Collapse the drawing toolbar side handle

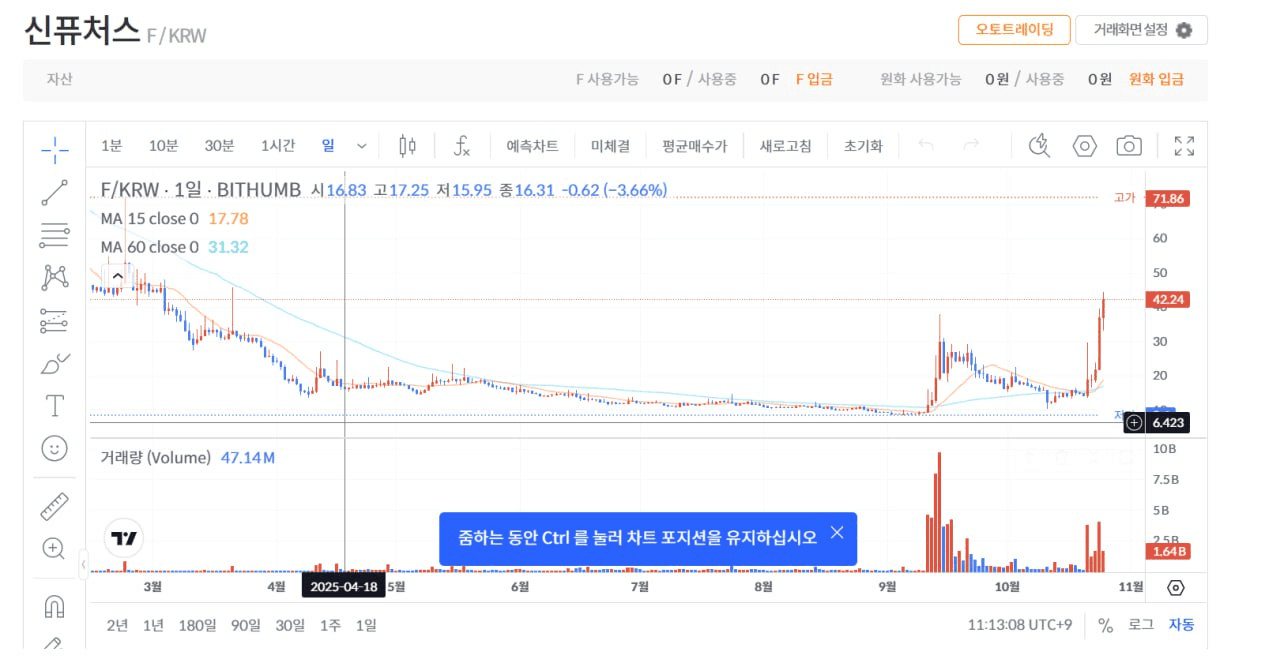[83, 565]
